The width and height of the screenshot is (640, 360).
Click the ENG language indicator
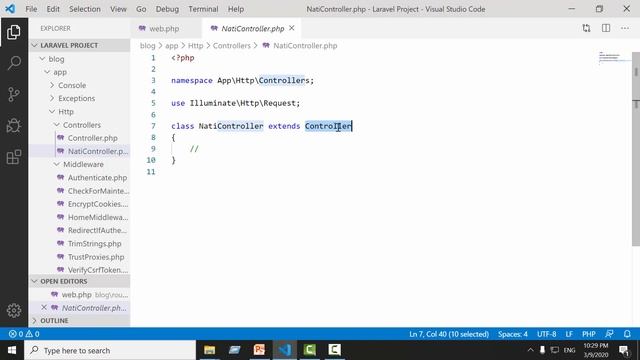(569, 350)
